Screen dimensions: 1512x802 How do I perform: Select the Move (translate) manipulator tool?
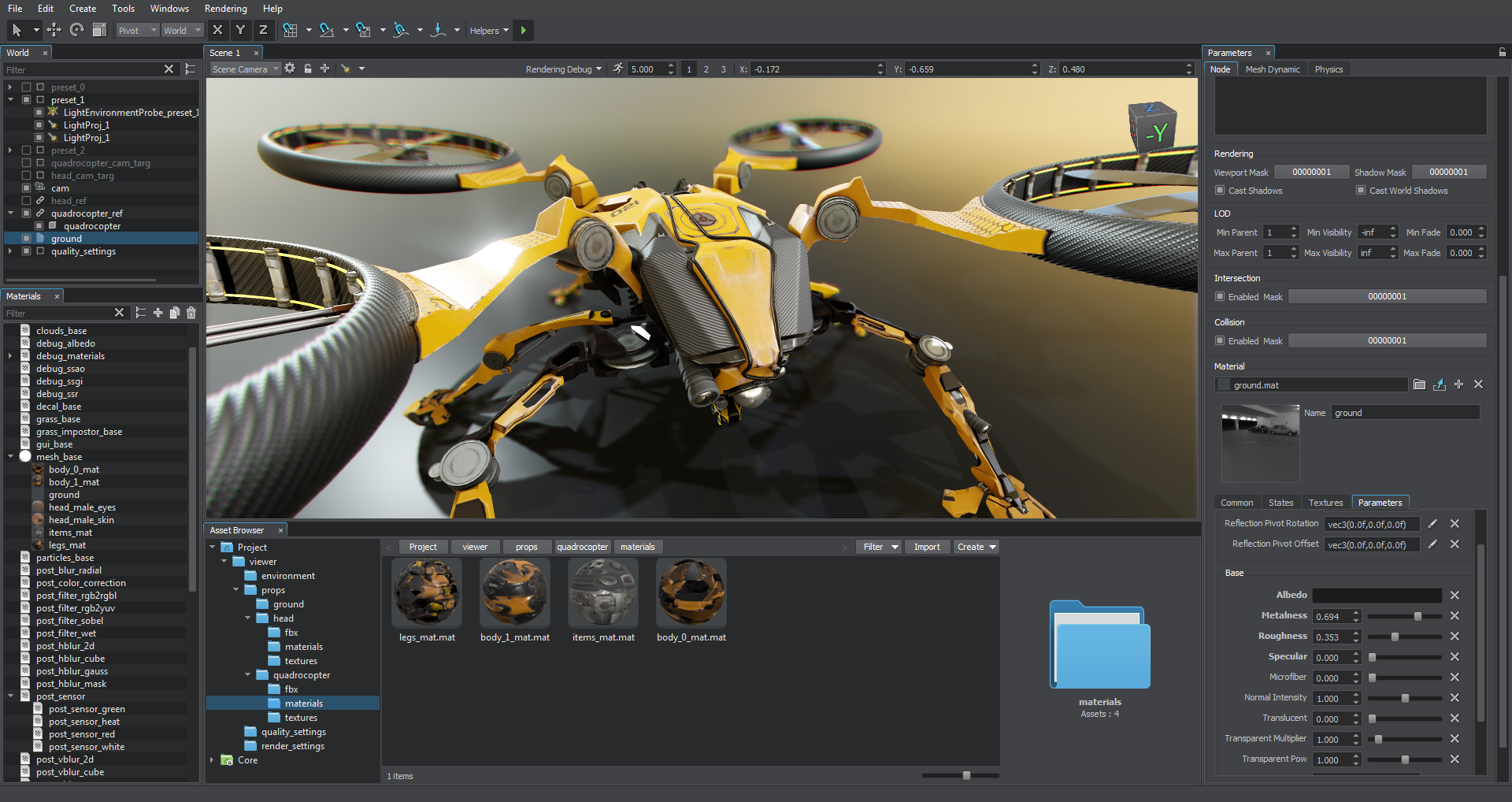coord(54,30)
